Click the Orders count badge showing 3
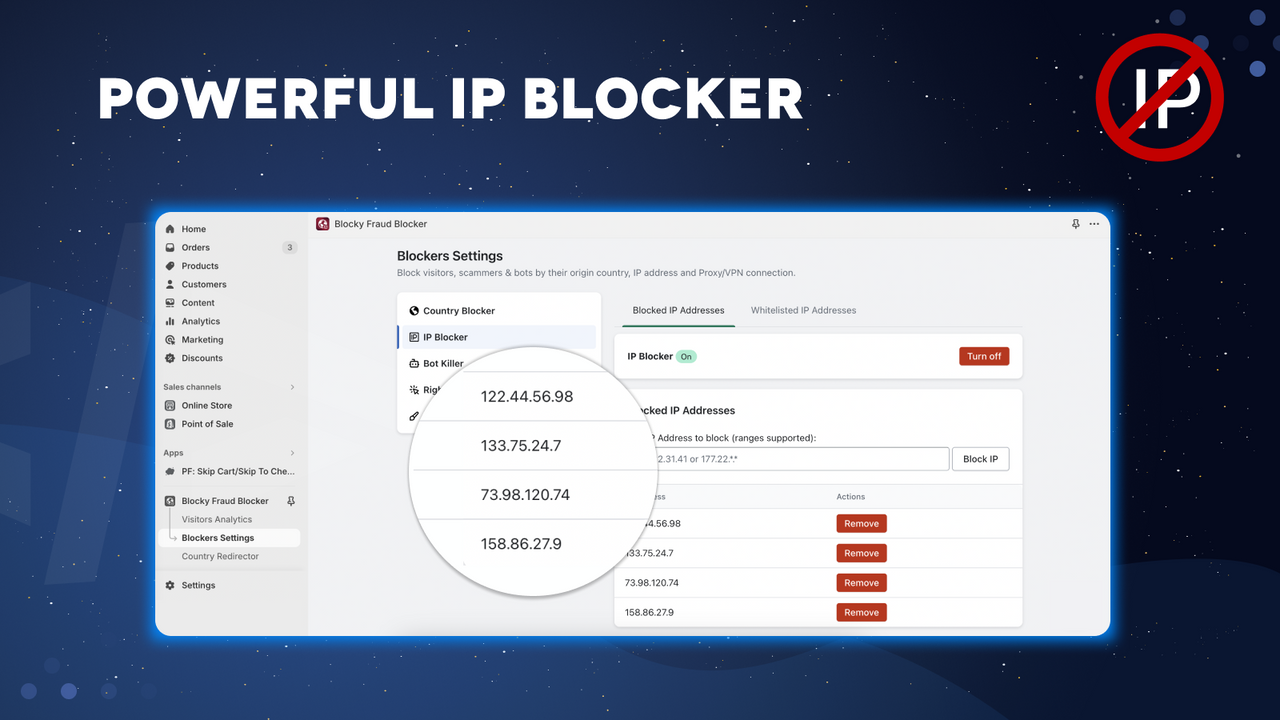The image size is (1280, 720). click(x=290, y=247)
